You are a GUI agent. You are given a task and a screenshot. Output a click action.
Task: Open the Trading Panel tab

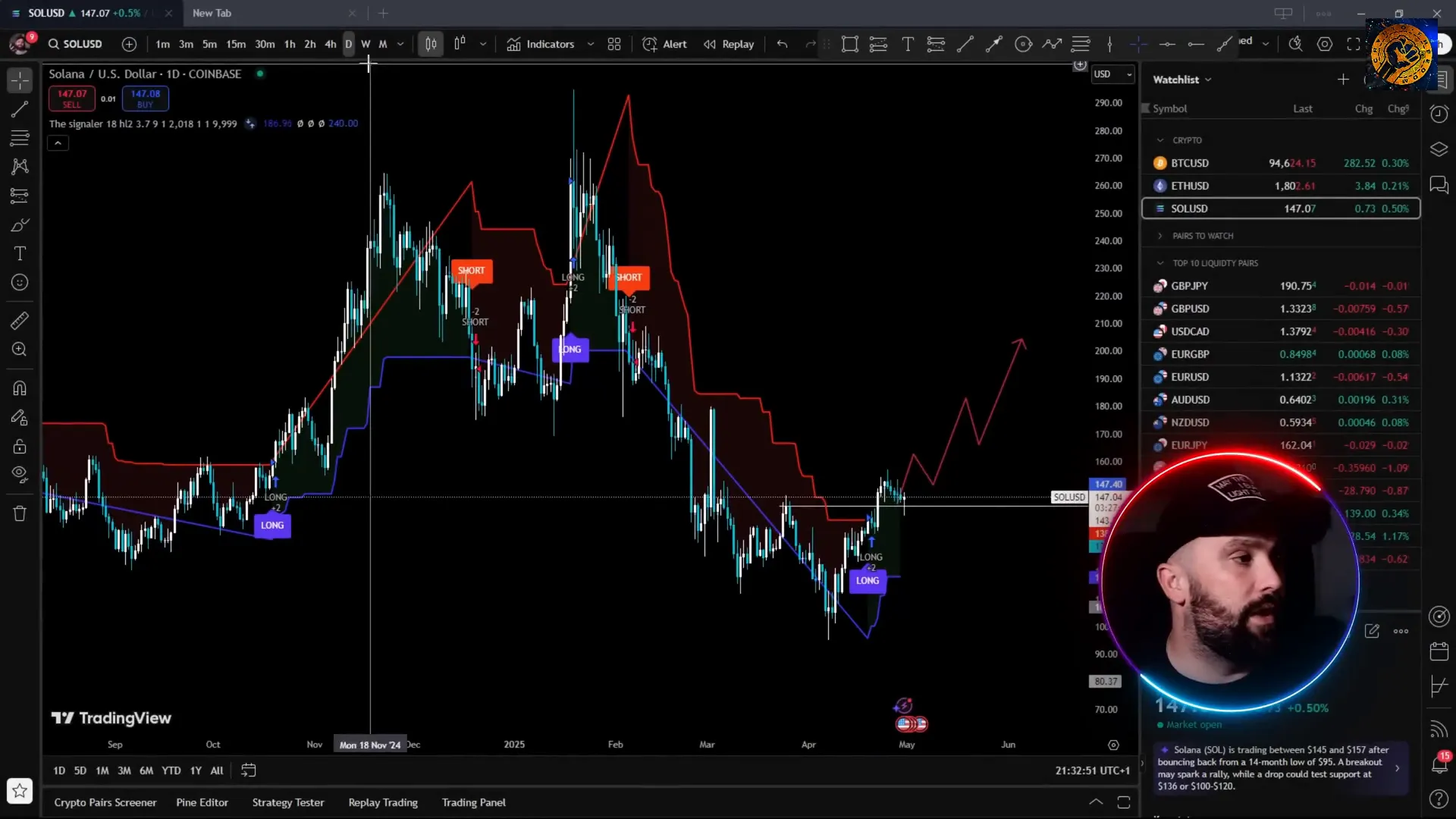pyautogui.click(x=474, y=802)
